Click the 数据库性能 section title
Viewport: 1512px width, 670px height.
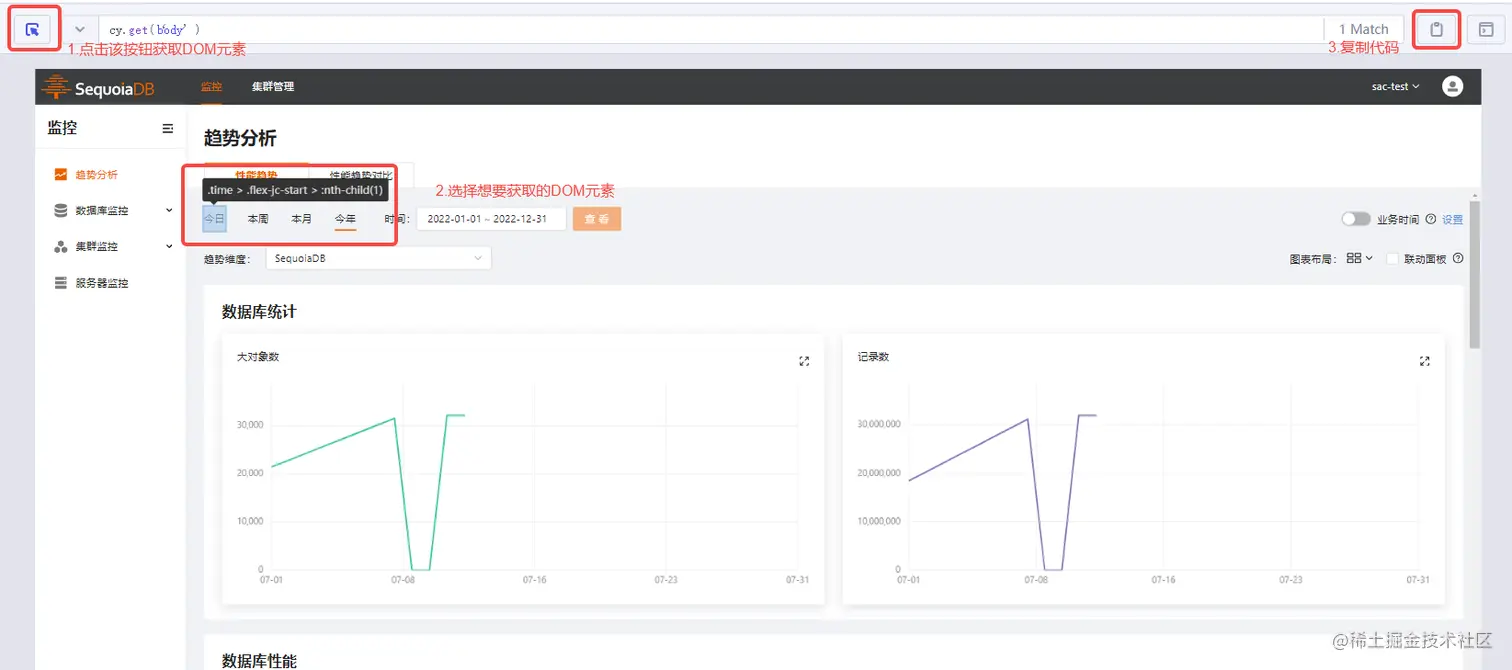coord(259,661)
